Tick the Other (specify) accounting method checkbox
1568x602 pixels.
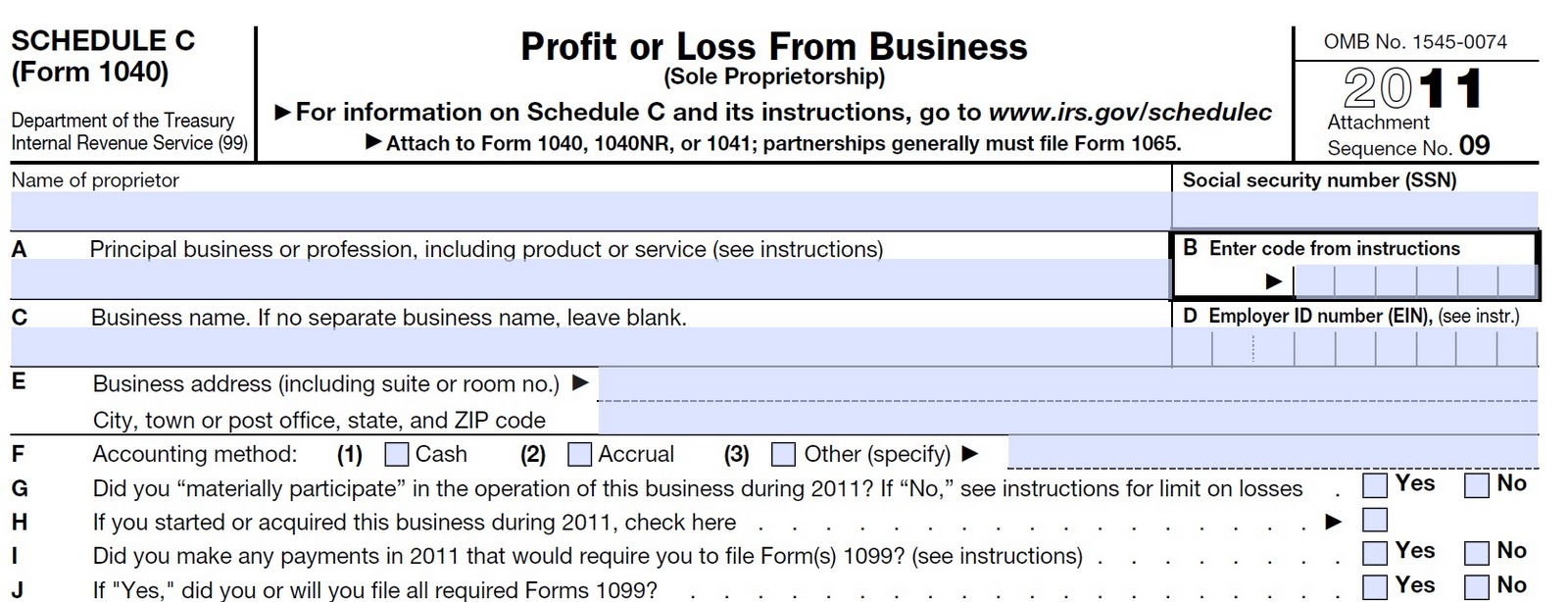(783, 454)
